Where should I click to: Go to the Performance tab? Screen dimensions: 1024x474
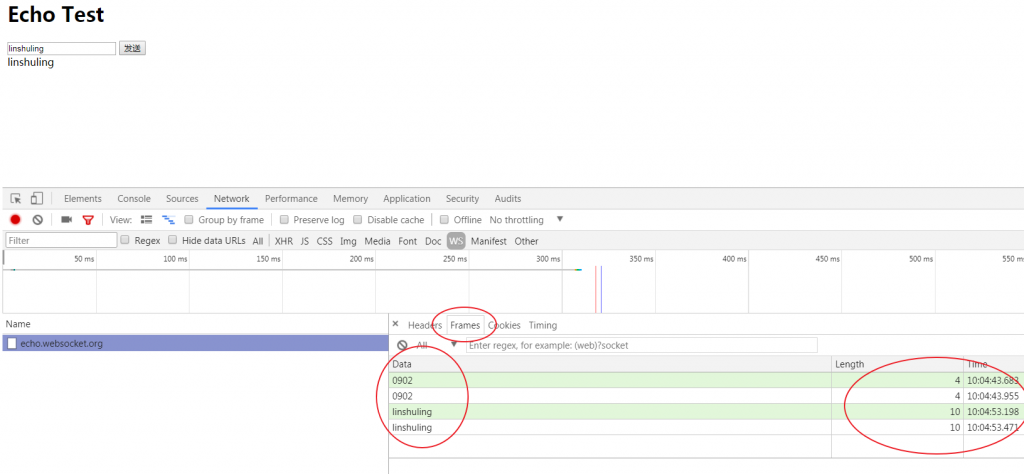pyautogui.click(x=291, y=198)
